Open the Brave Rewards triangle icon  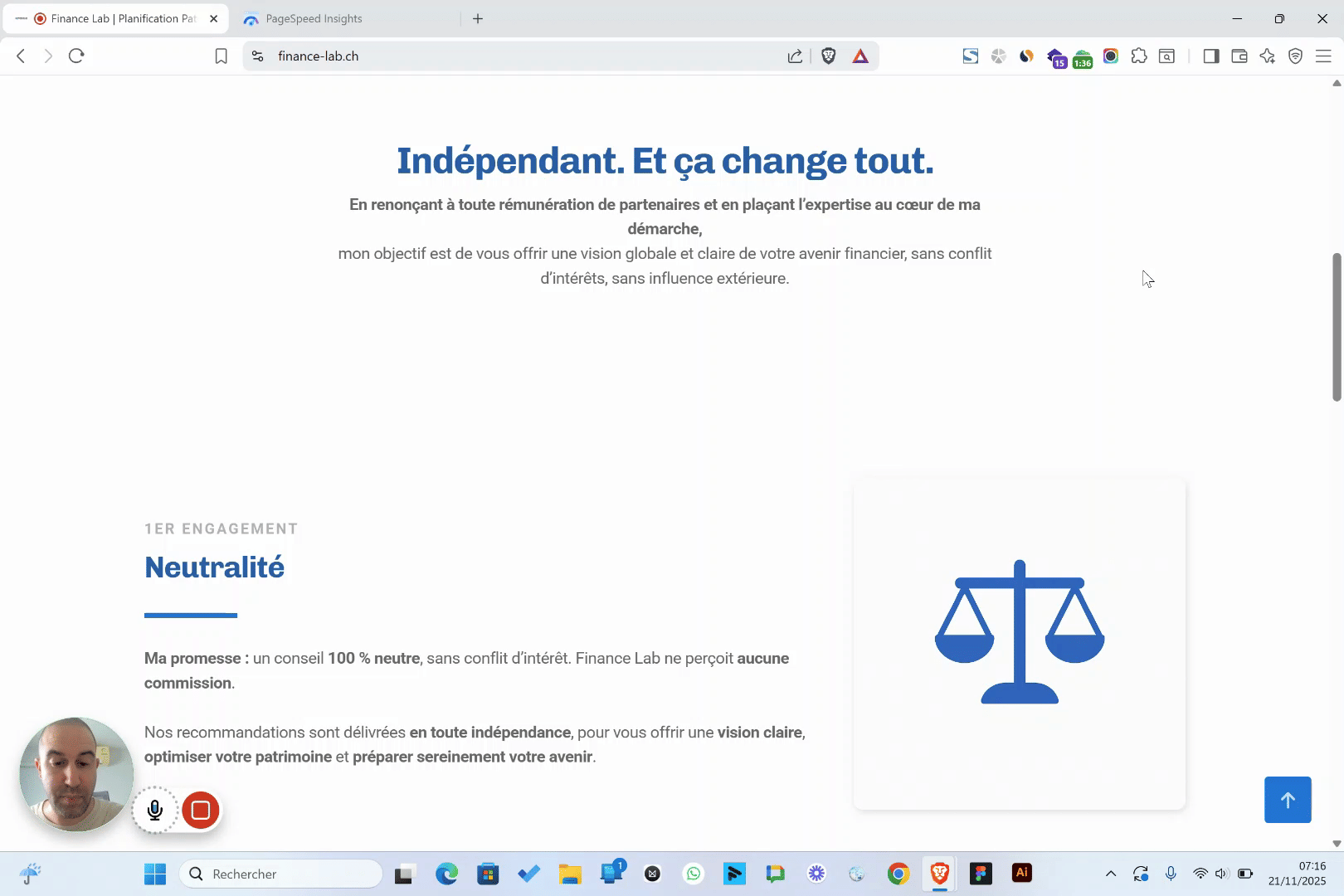[860, 56]
